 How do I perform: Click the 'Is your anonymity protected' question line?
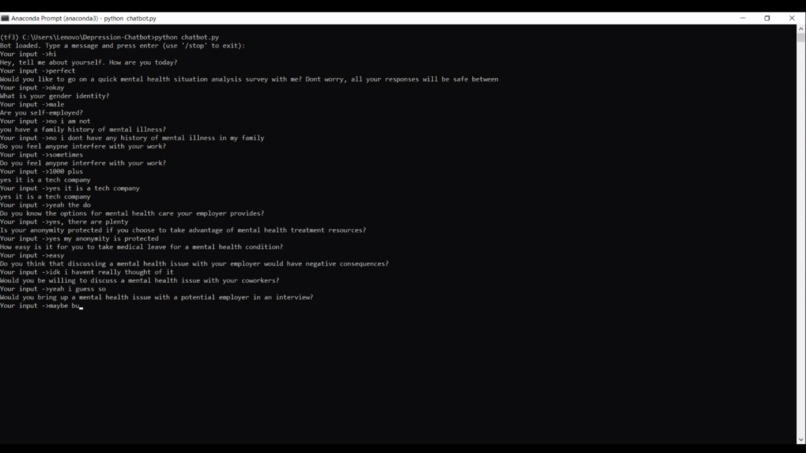[183, 230]
